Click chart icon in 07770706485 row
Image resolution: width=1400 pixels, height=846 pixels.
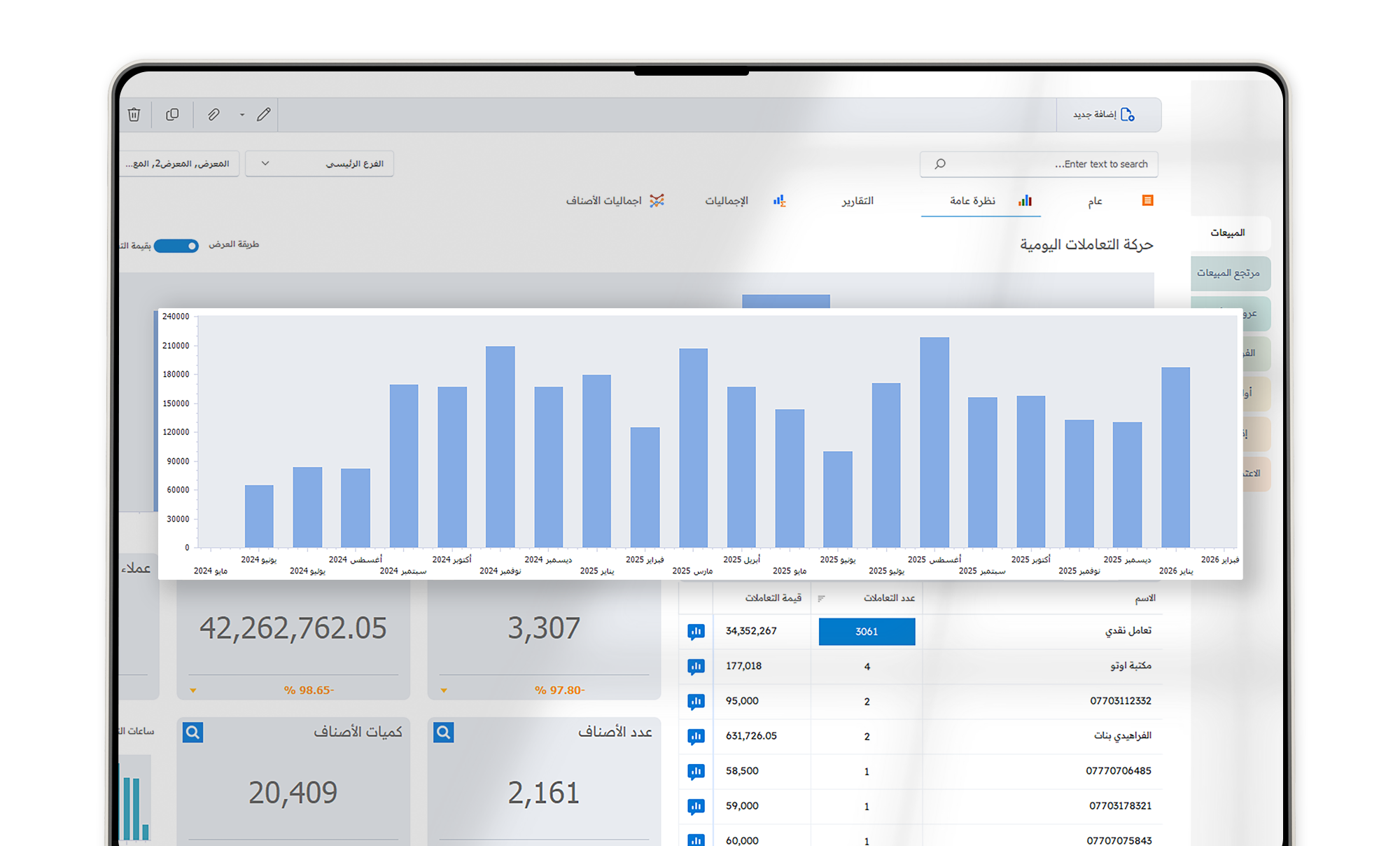[696, 772]
